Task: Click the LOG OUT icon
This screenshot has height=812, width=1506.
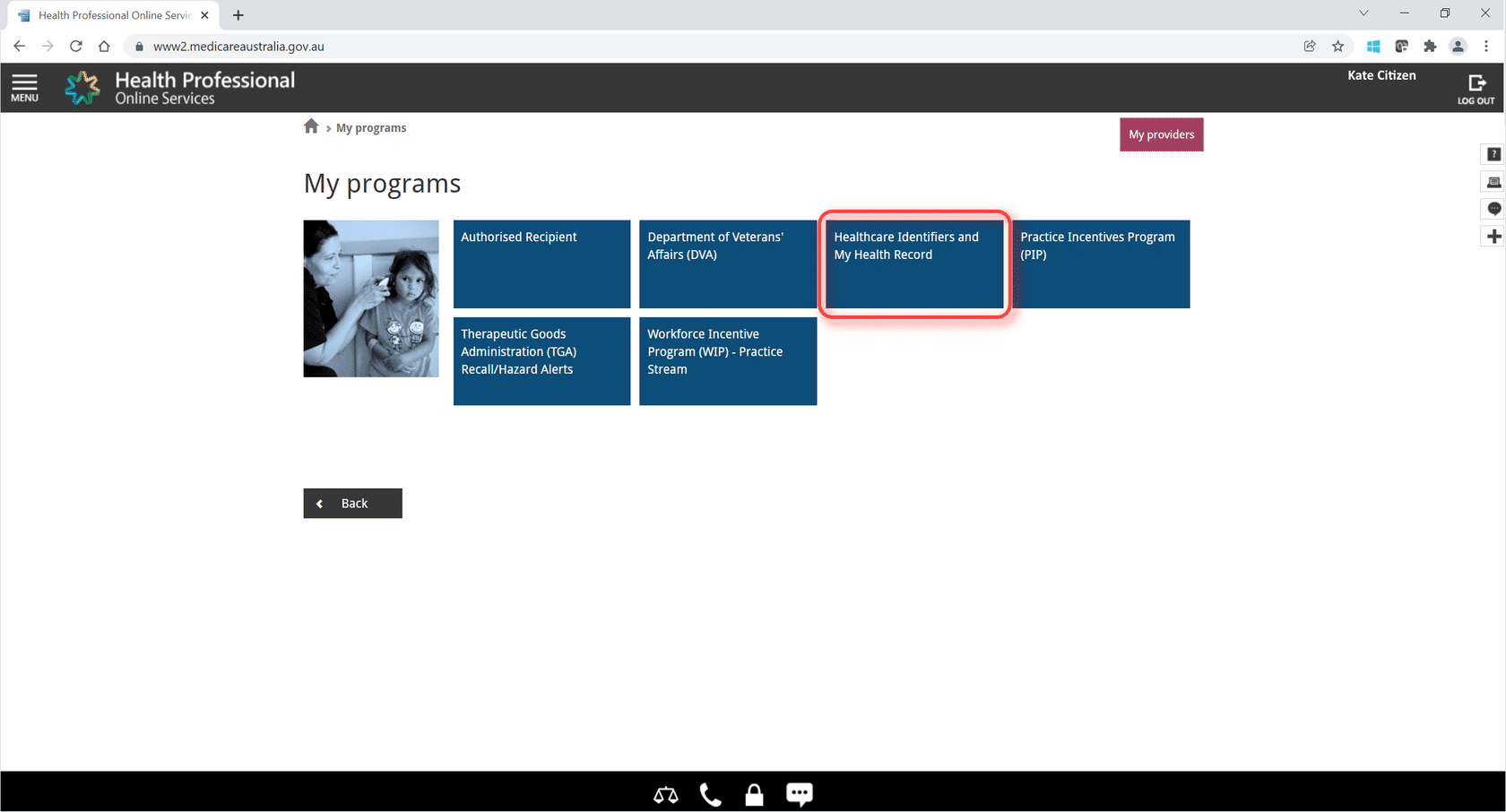Action: [x=1476, y=89]
